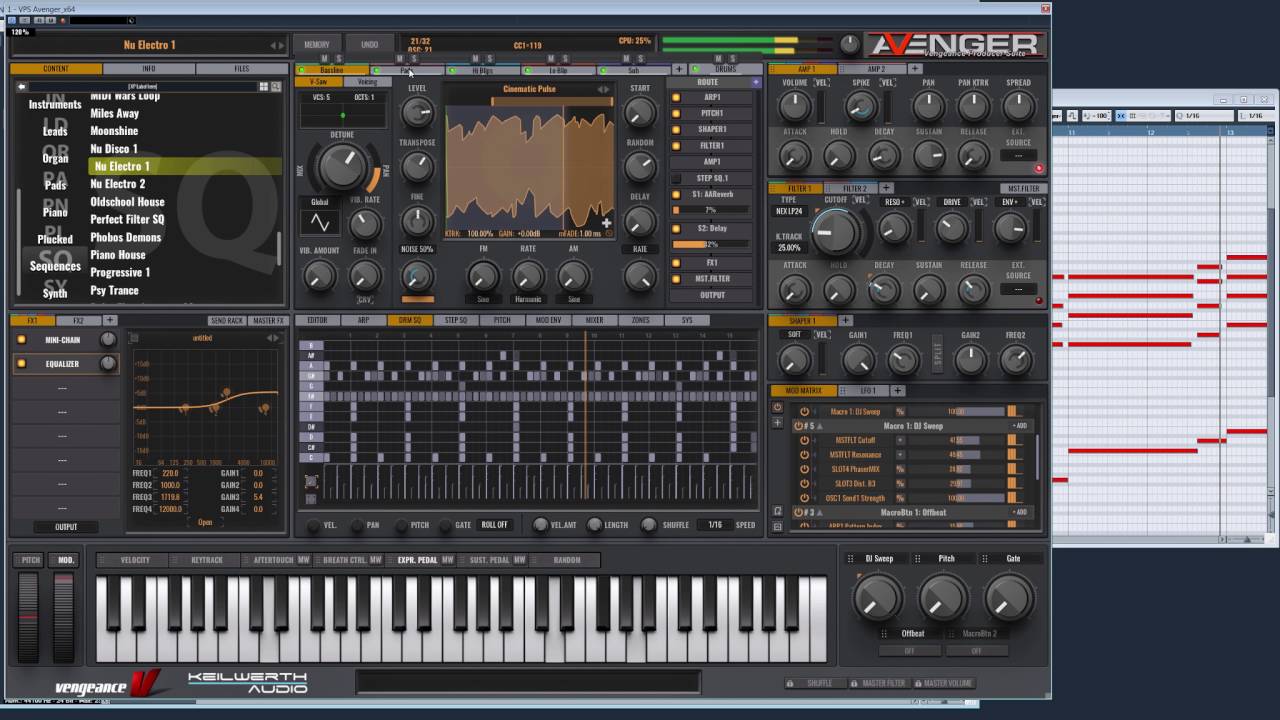Click the previous preset arrow beside Nu Electro 1
This screenshot has height=720, width=1280.
(x=273, y=45)
